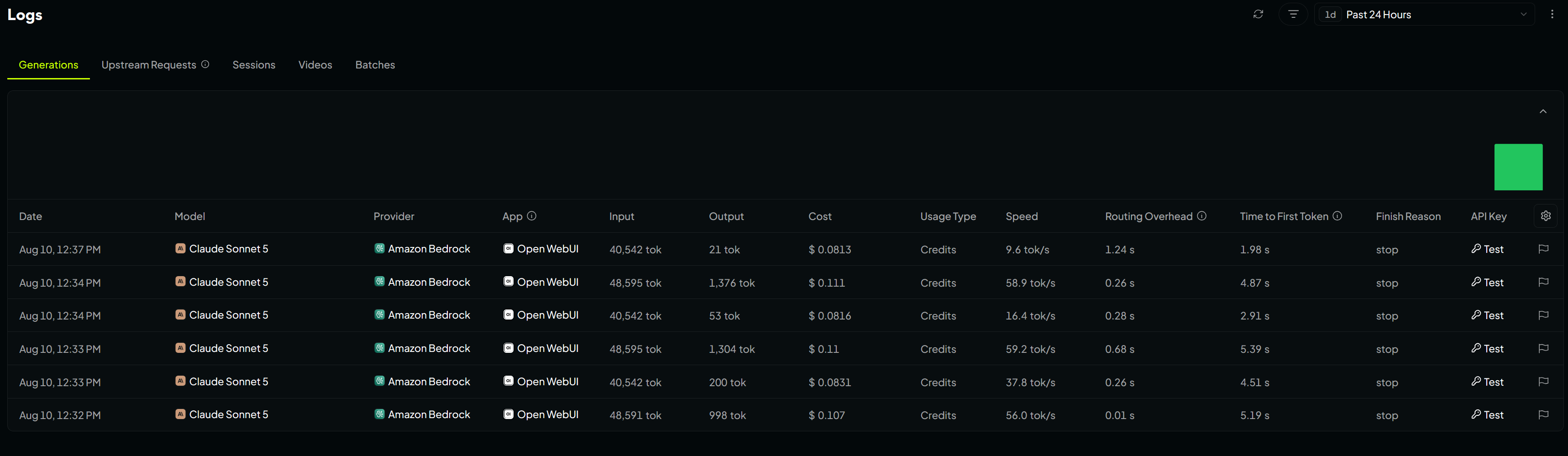Click the Model column header
This screenshot has height=456, width=1568.
point(190,216)
